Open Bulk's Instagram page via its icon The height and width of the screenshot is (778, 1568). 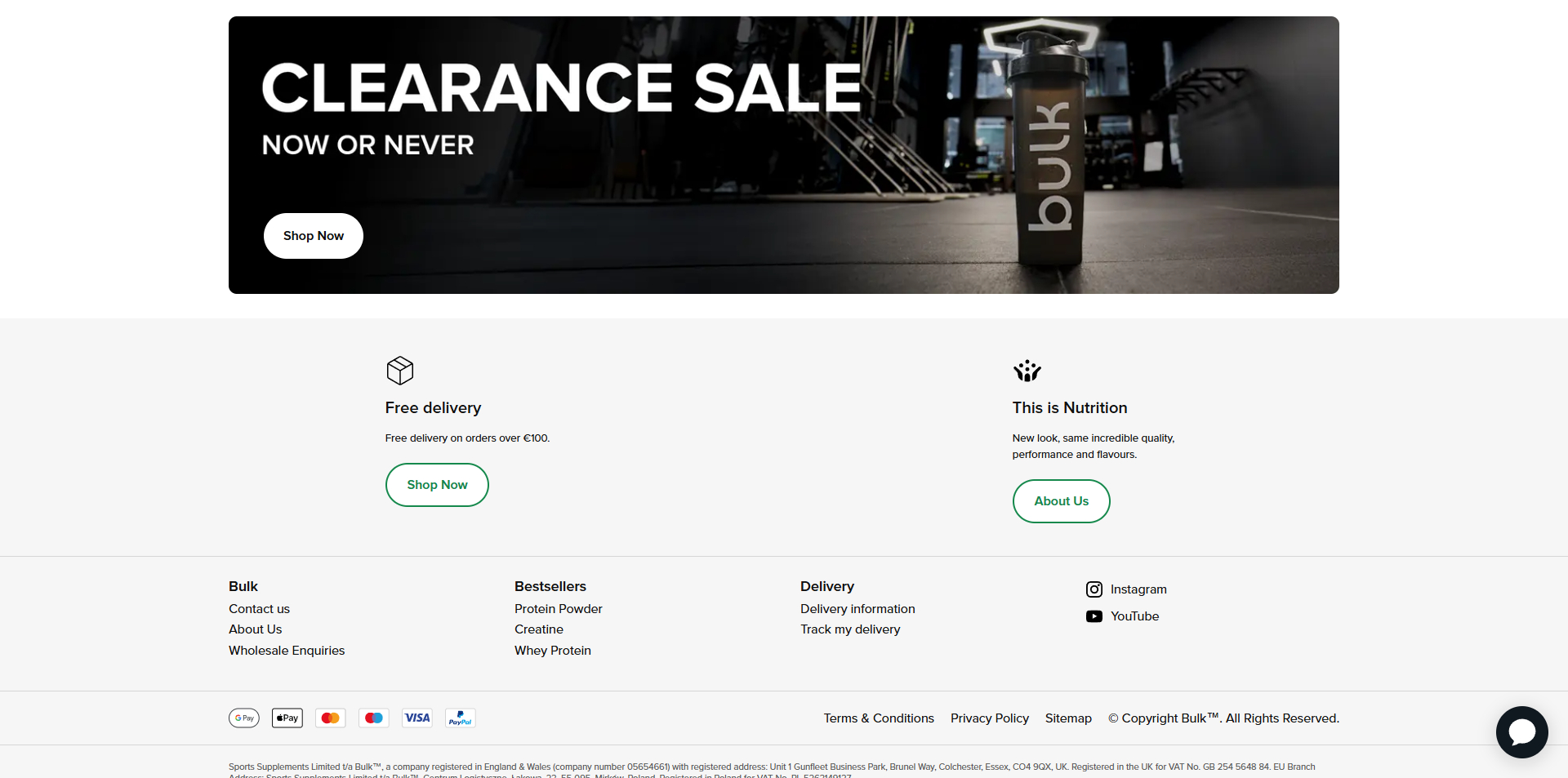point(1095,589)
